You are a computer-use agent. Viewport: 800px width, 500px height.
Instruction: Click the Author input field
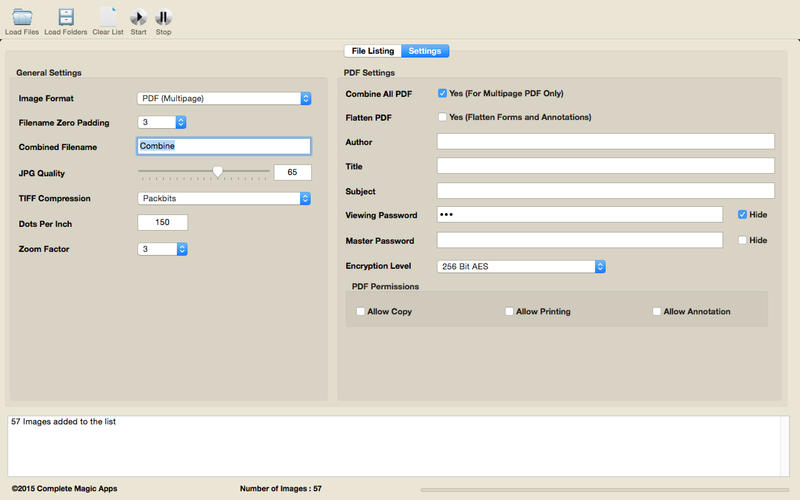click(606, 142)
